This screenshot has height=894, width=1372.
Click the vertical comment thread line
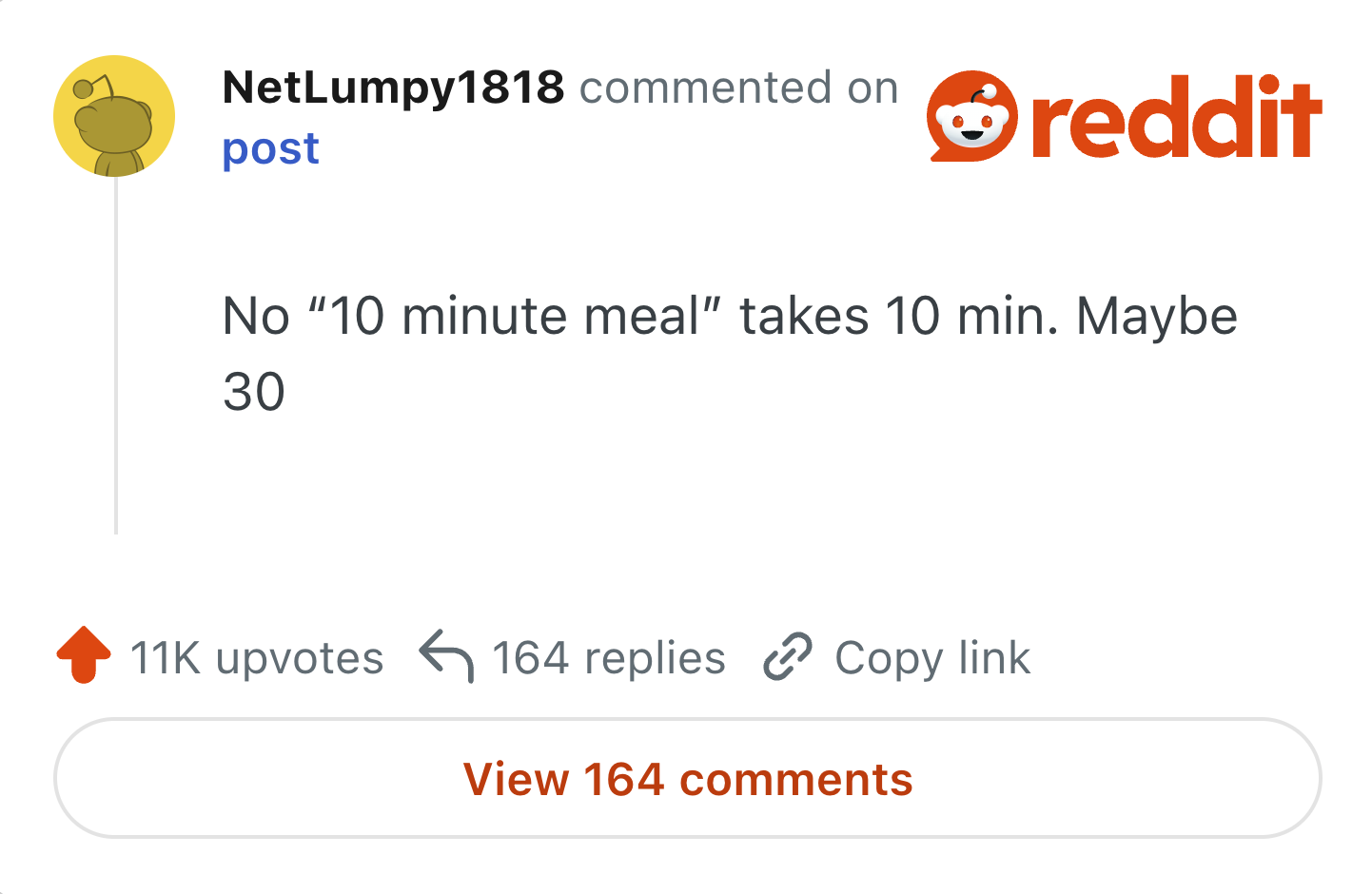tap(116, 356)
